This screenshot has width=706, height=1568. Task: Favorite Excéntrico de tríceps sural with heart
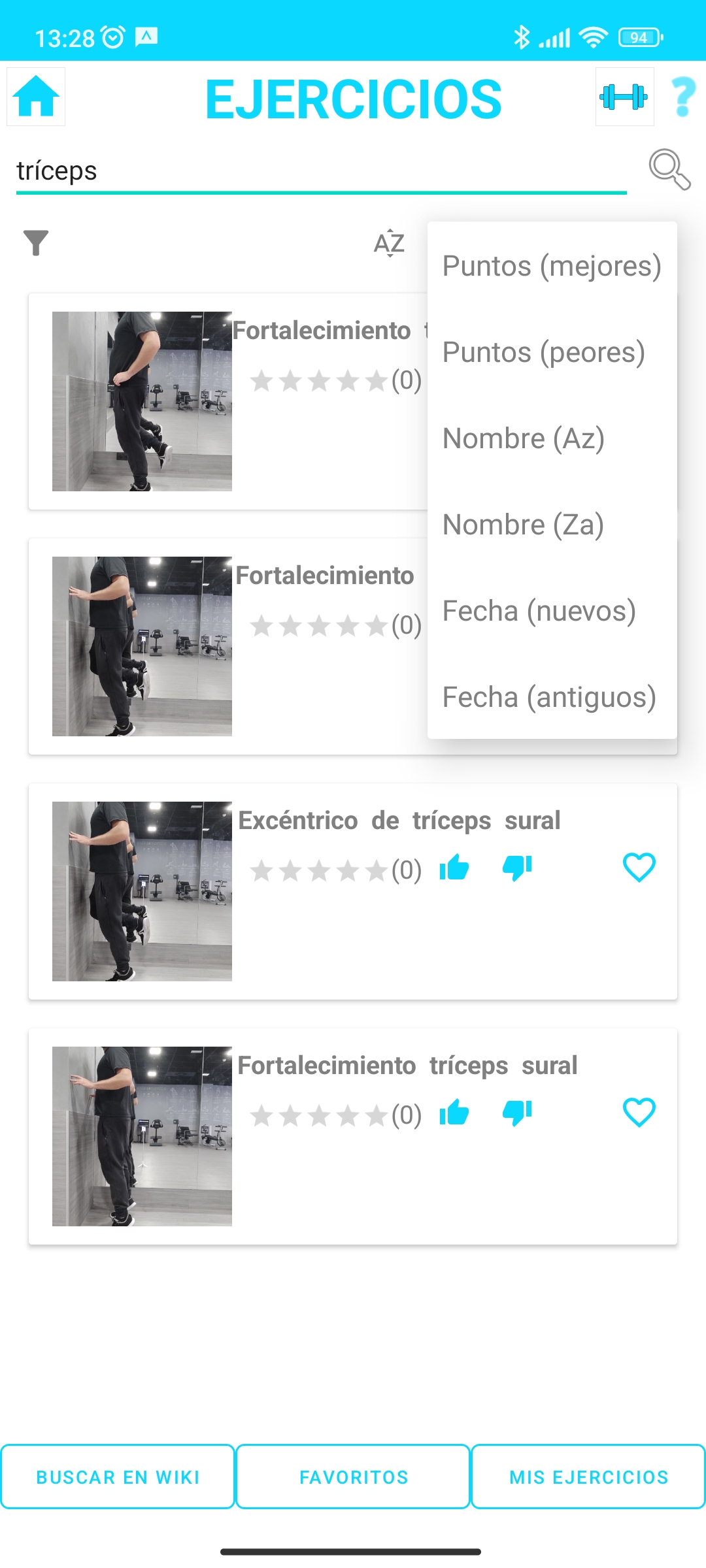pyautogui.click(x=639, y=868)
